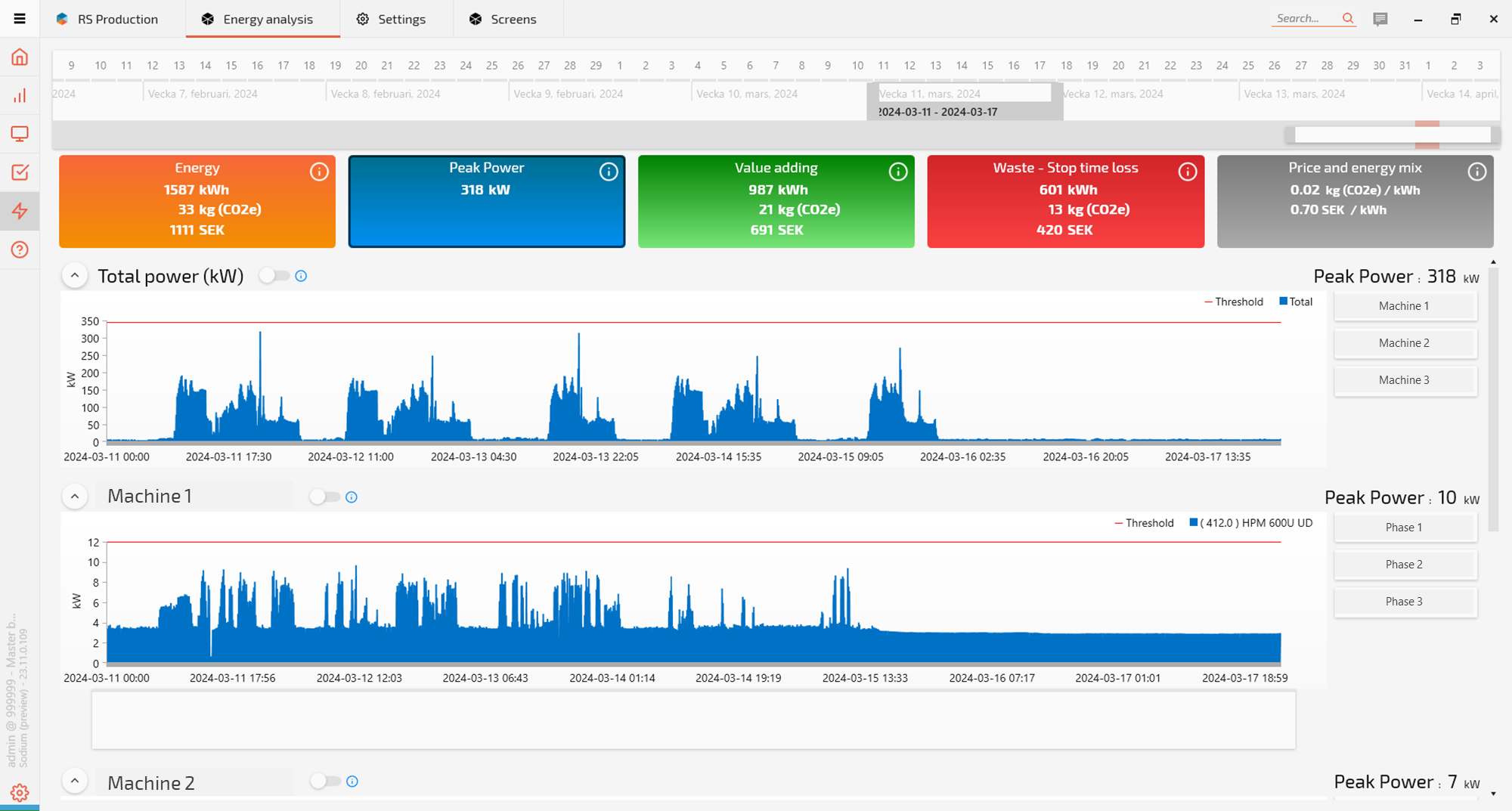The width and height of the screenshot is (1512, 811).
Task: Enable the Machine 1 toggle switch
Action: pyautogui.click(x=324, y=497)
